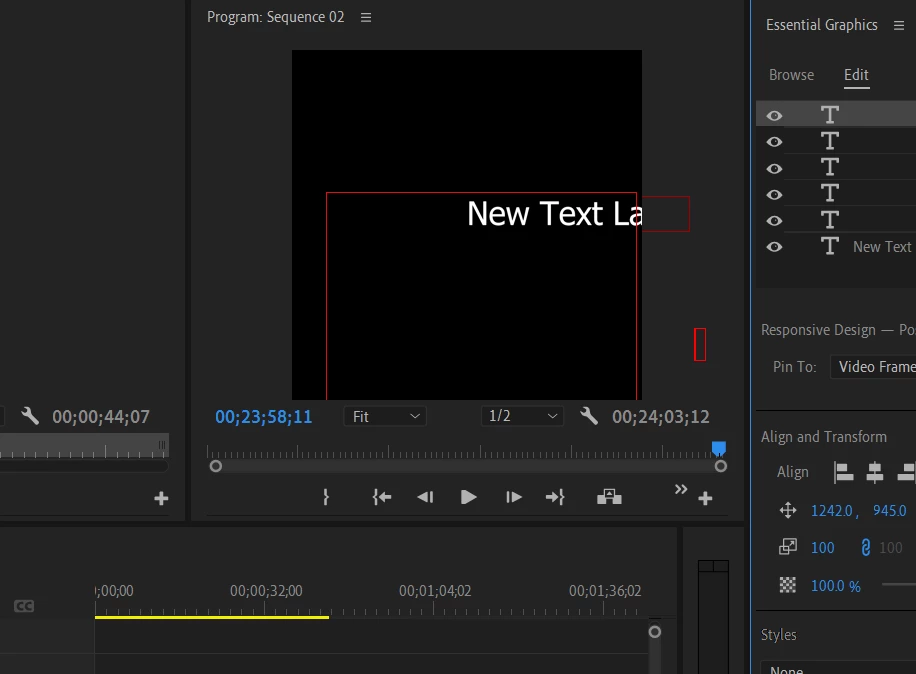Switch to the Edit tab
916x674 pixels.
pos(856,75)
